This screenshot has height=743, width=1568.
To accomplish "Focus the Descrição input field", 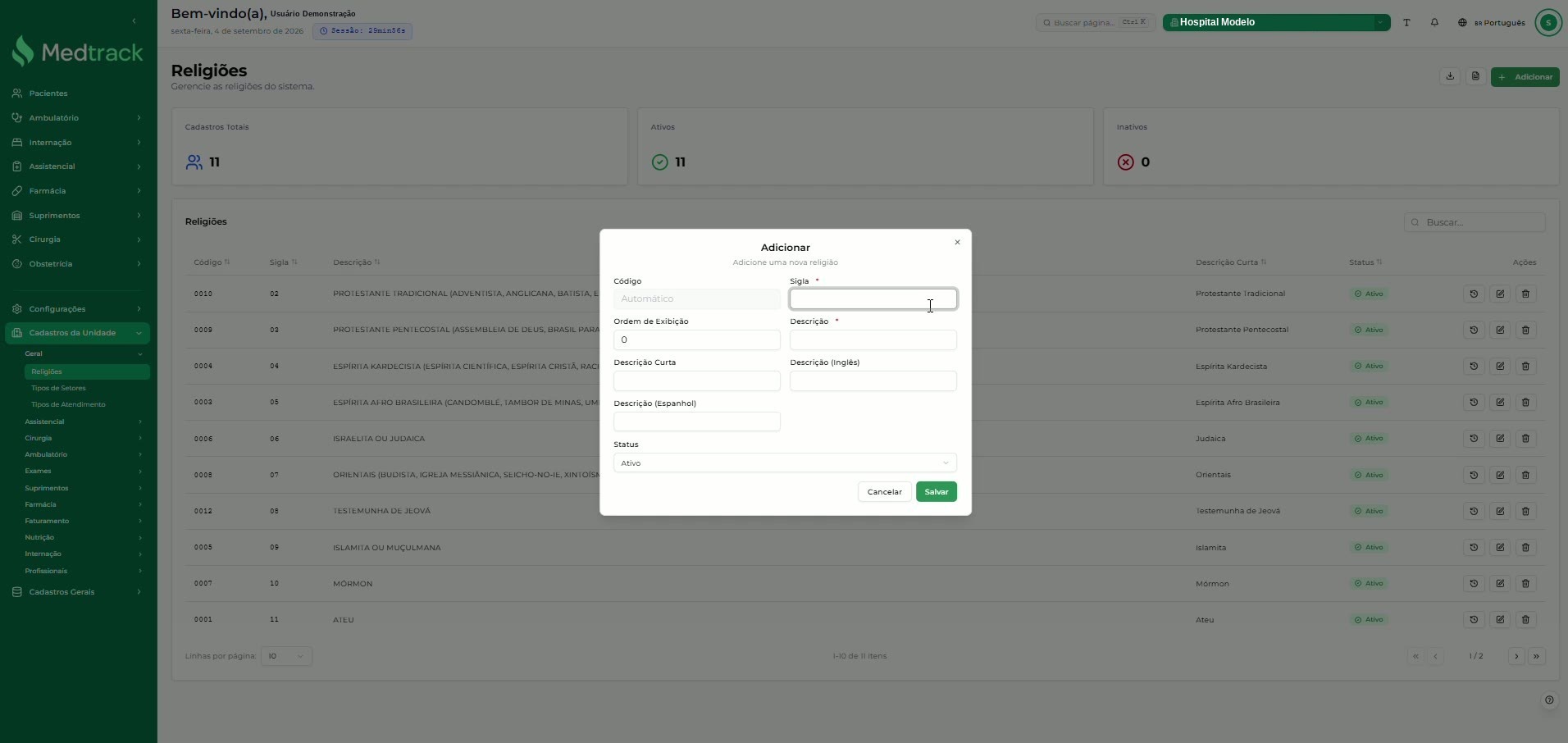I will coord(873,340).
